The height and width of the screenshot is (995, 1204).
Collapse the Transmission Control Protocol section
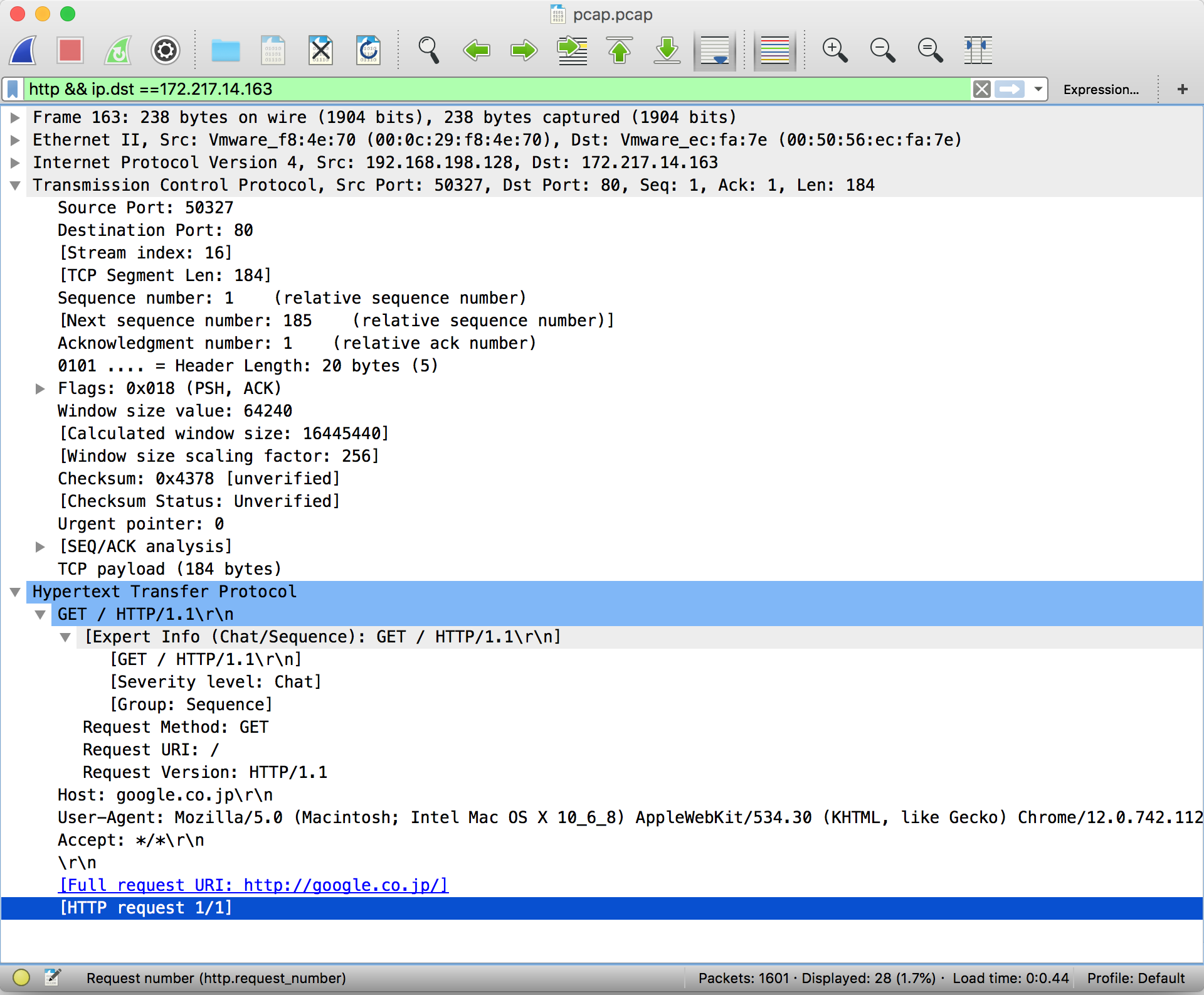(15, 184)
